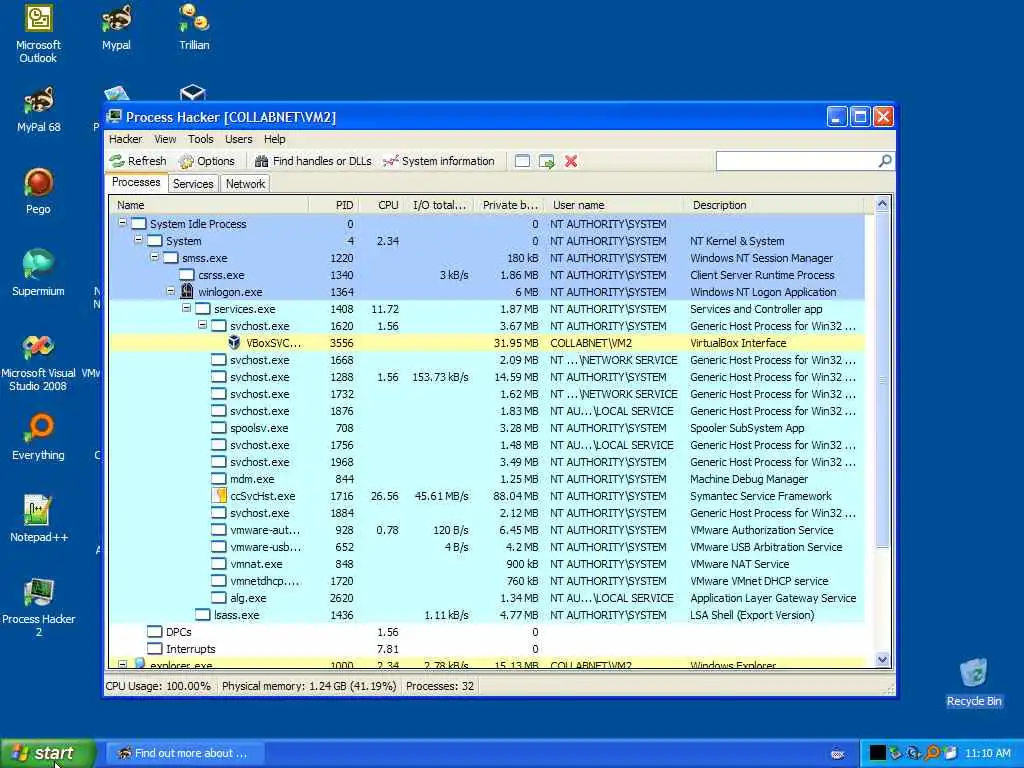Select the Interrupts row
1024x768 pixels.
(x=487, y=648)
